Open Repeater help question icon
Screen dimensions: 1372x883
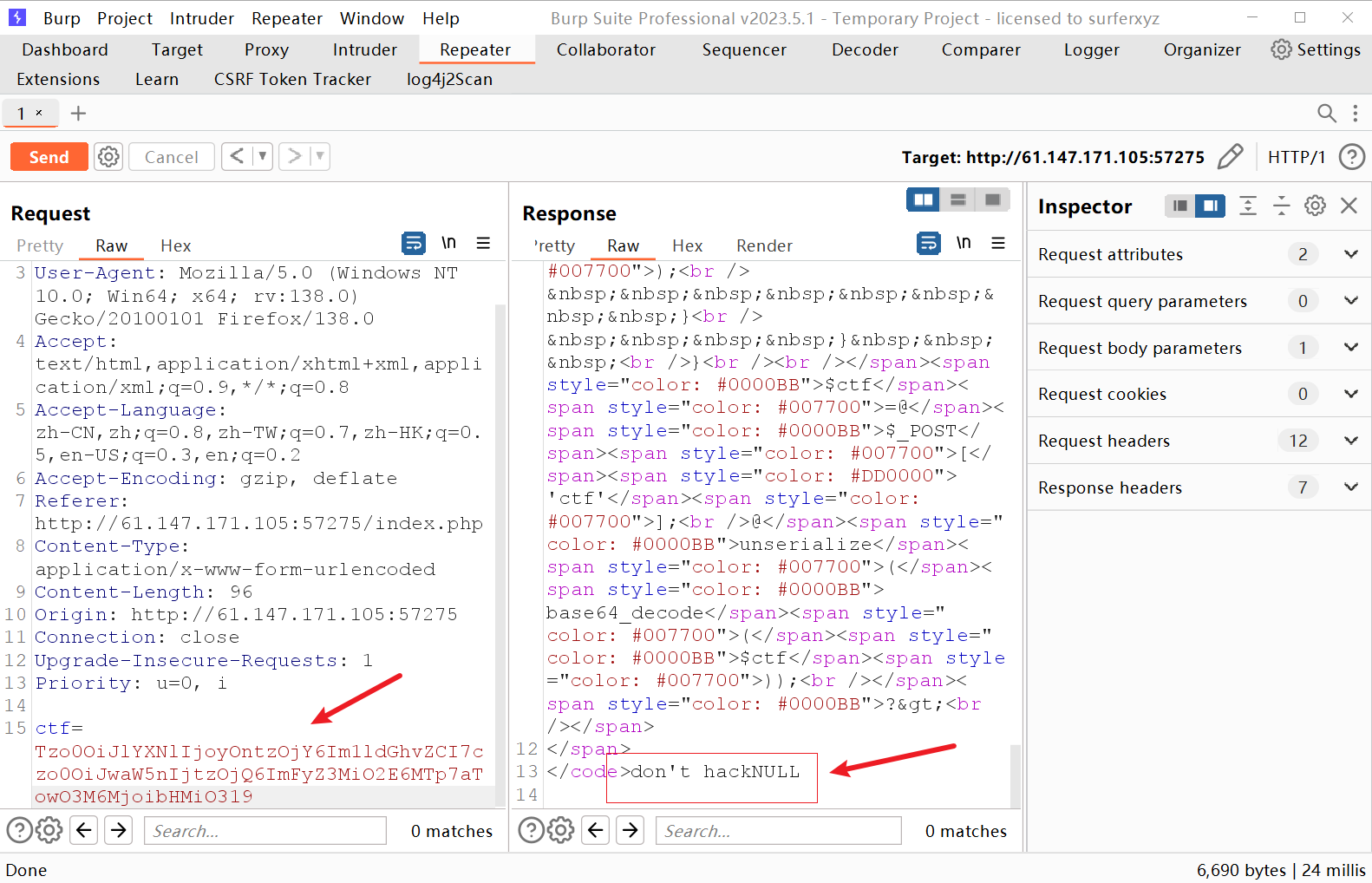coord(1351,157)
